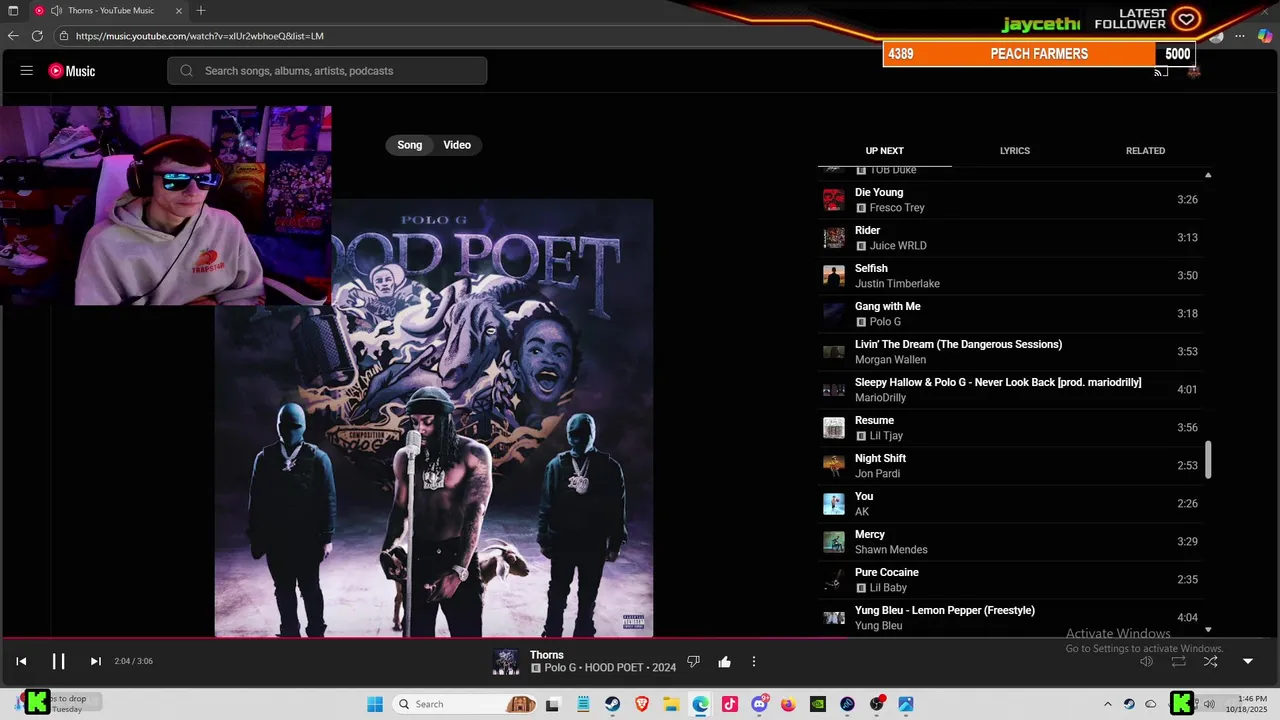The height and width of the screenshot is (720, 1280).
Task: Toggle the like thumbs-up for Thorns
Action: point(724,662)
